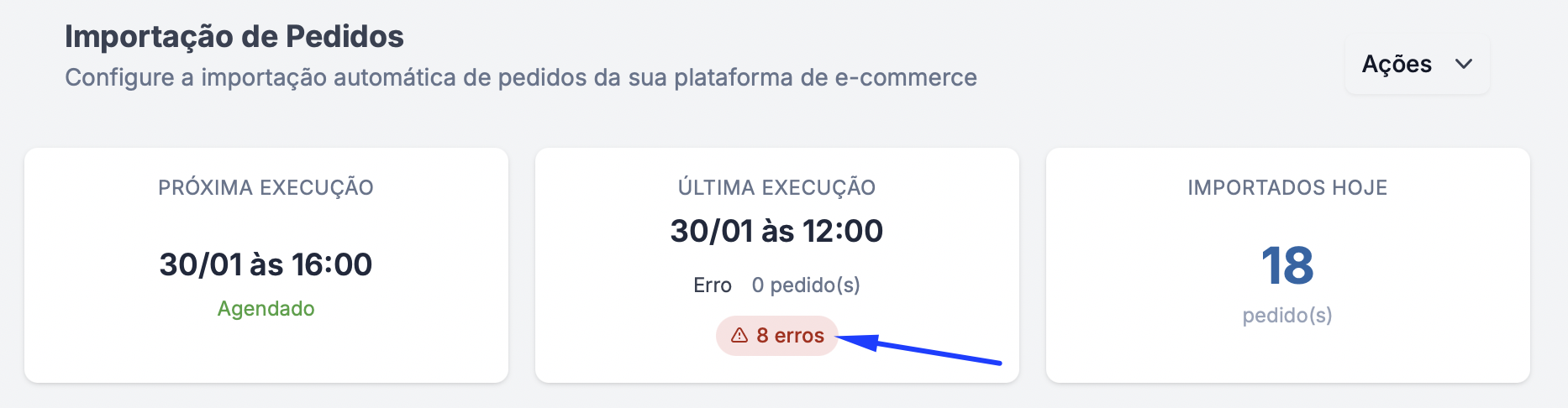Click the 30/01 às 16:00 timestamp
1568x408 pixels.
[x=266, y=264]
